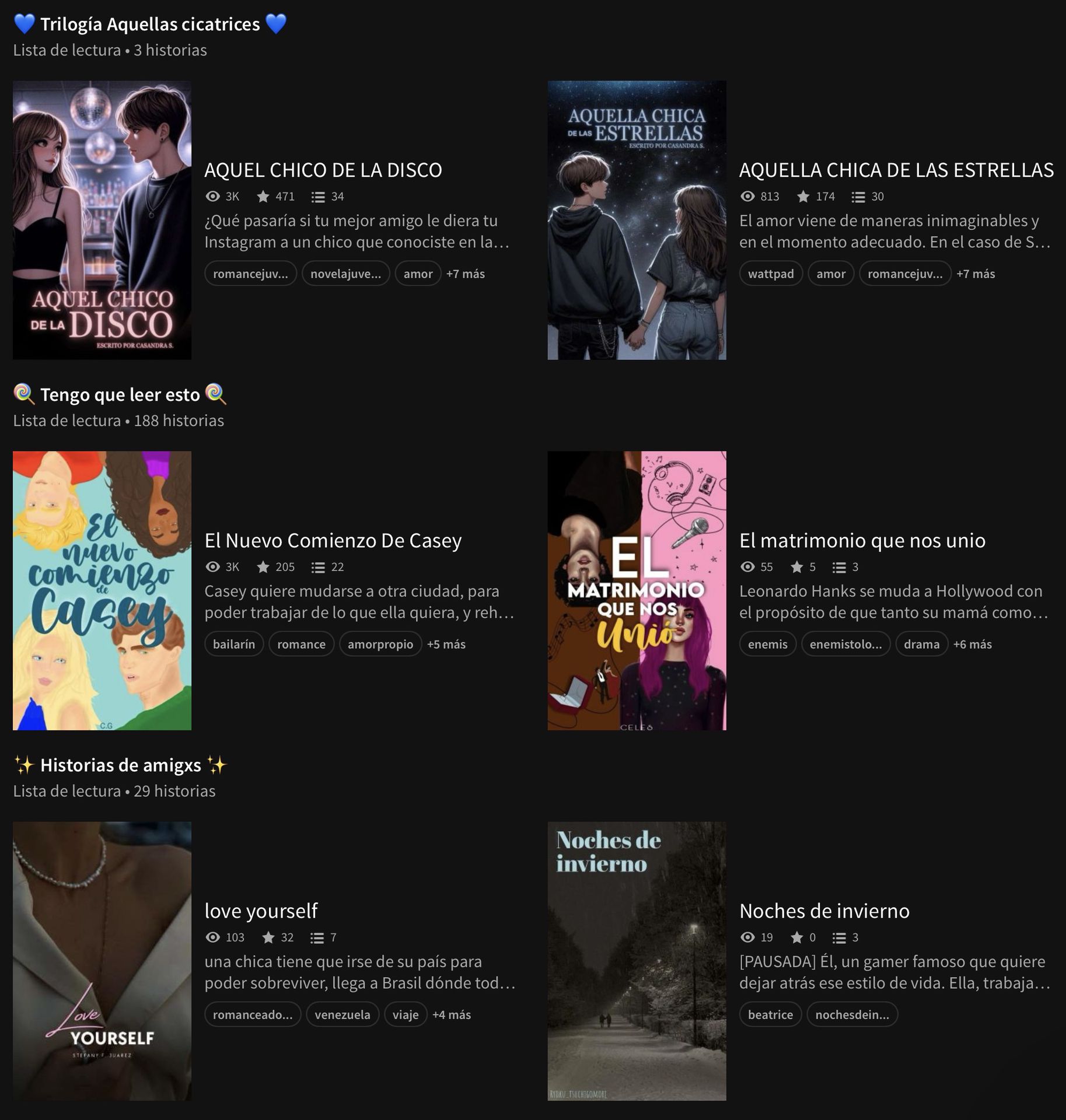
Task: Open 'Tengo que leer esto' reading list
Action: (x=120, y=394)
